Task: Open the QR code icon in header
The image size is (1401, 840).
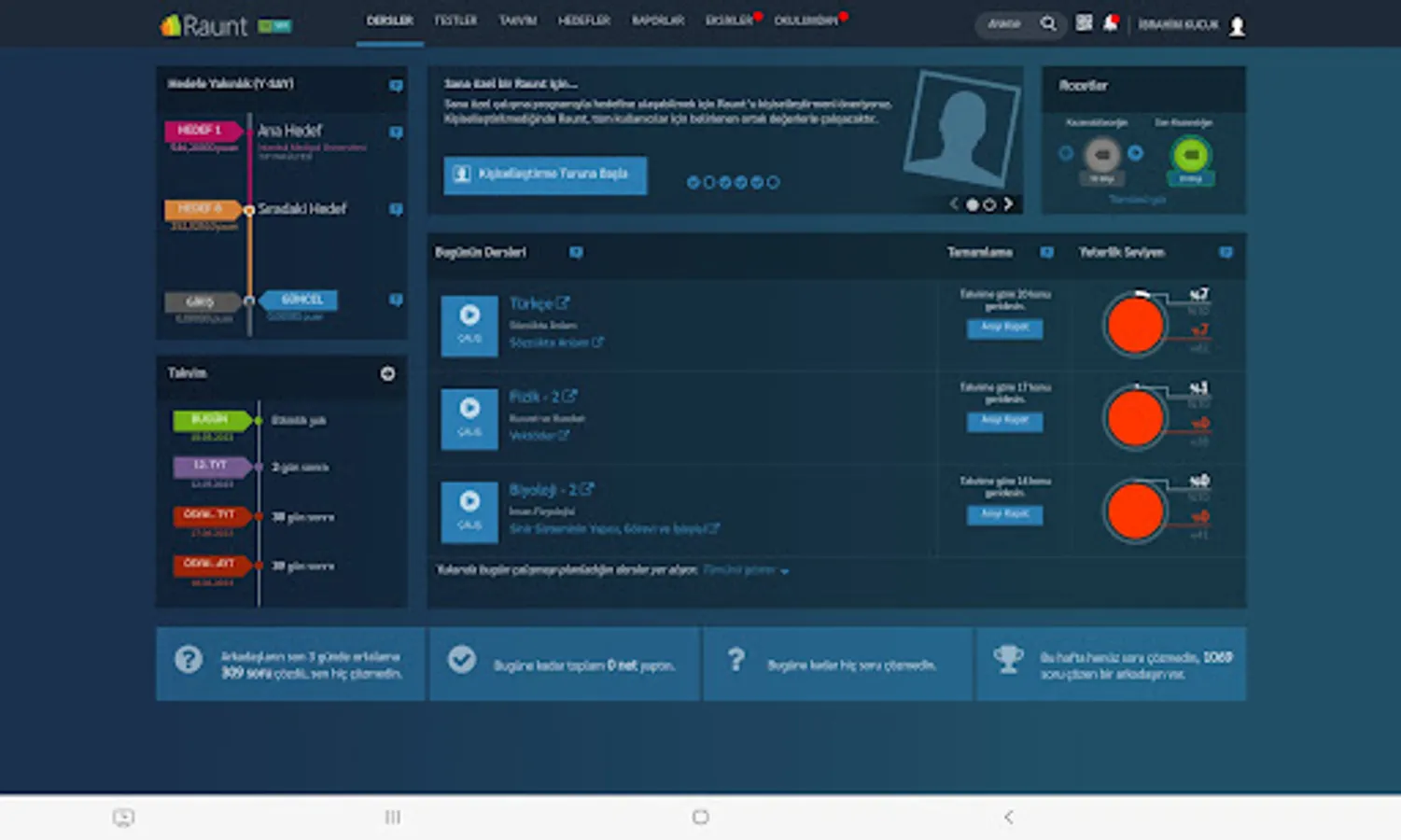Action: [x=1084, y=22]
